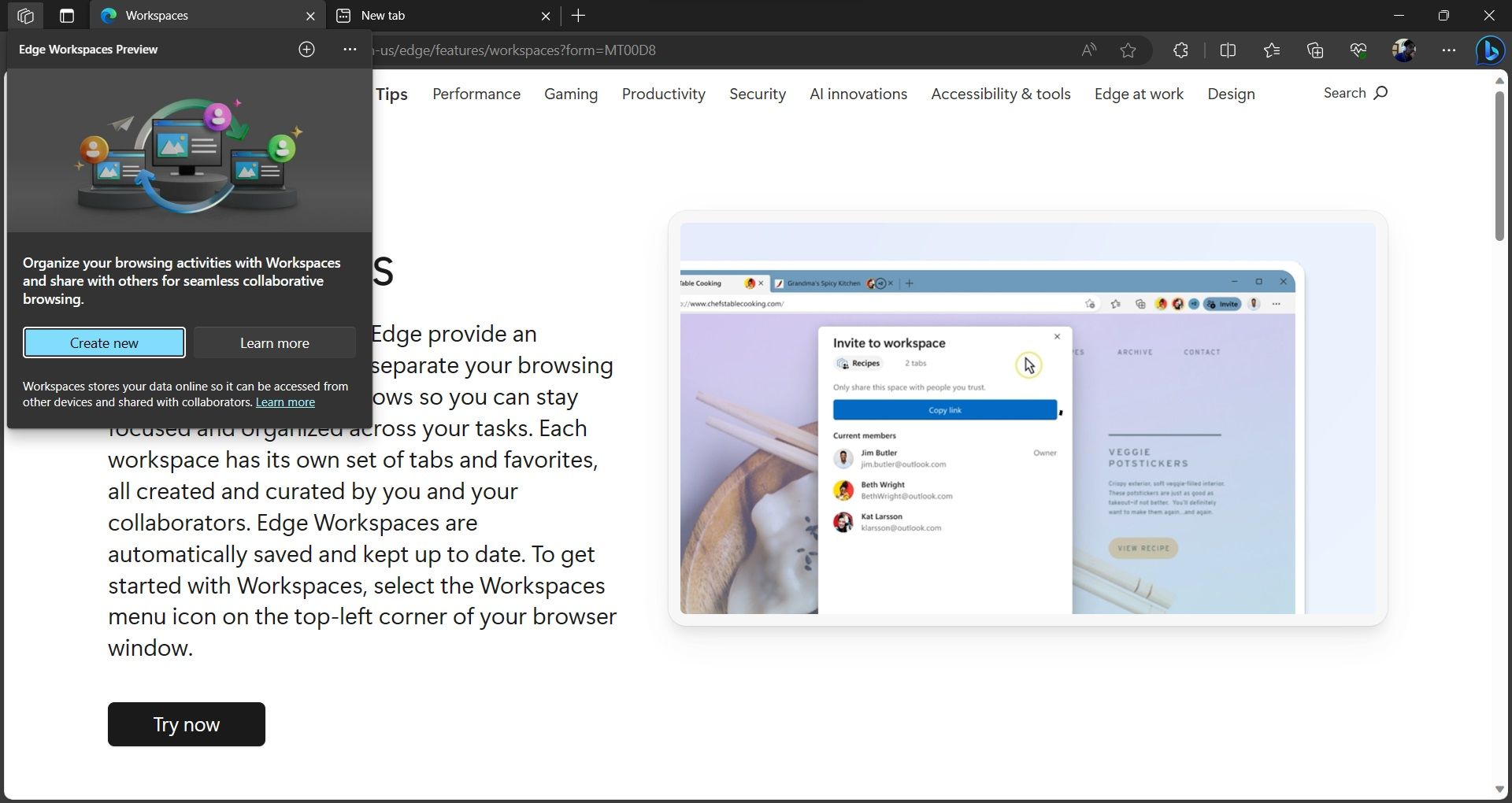1512x803 pixels.
Task: Open the Favorites list icon
Action: pyautogui.click(x=1270, y=50)
